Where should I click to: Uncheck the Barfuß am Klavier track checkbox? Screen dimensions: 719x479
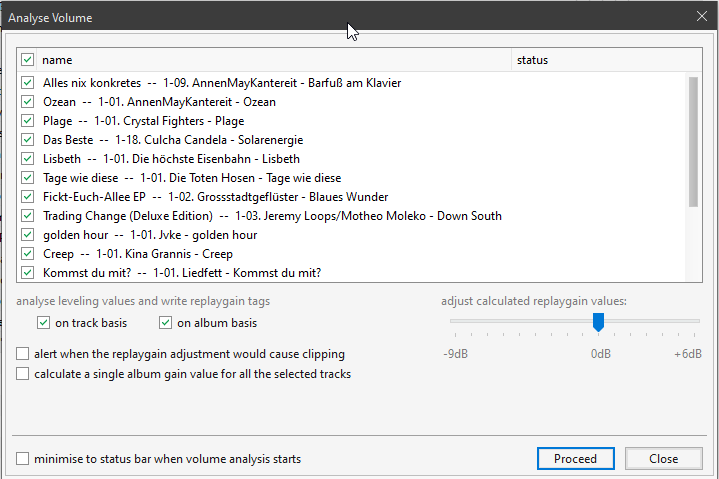point(28,83)
